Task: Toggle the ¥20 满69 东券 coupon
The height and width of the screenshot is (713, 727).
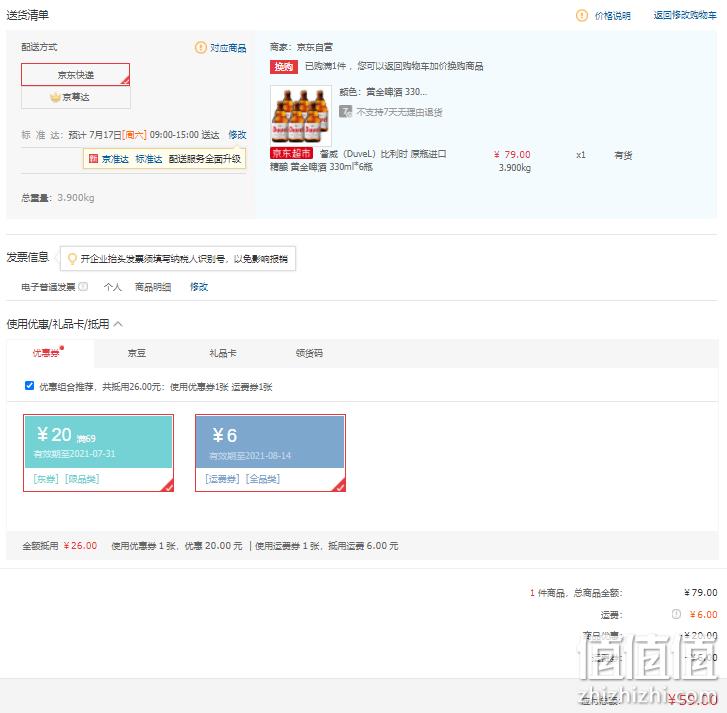Action: 98,452
